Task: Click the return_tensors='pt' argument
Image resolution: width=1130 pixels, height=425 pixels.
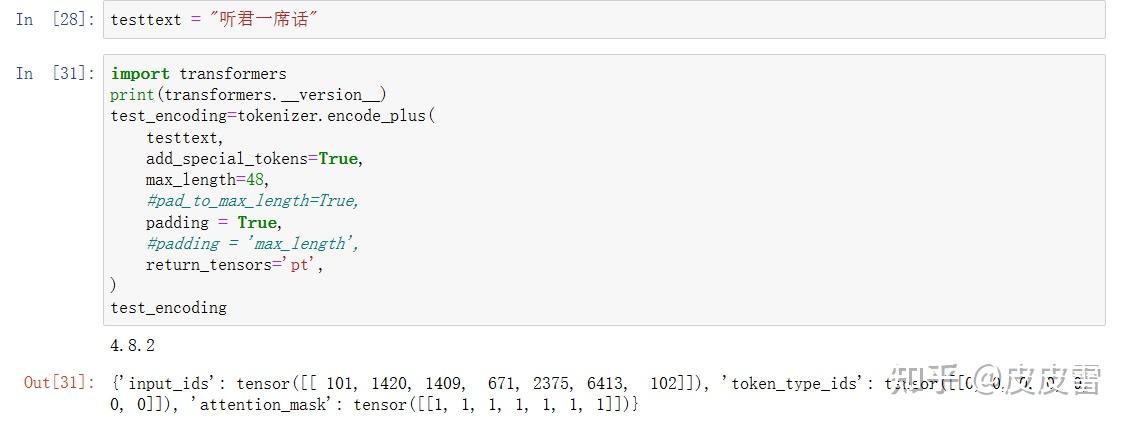Action: [x=235, y=265]
